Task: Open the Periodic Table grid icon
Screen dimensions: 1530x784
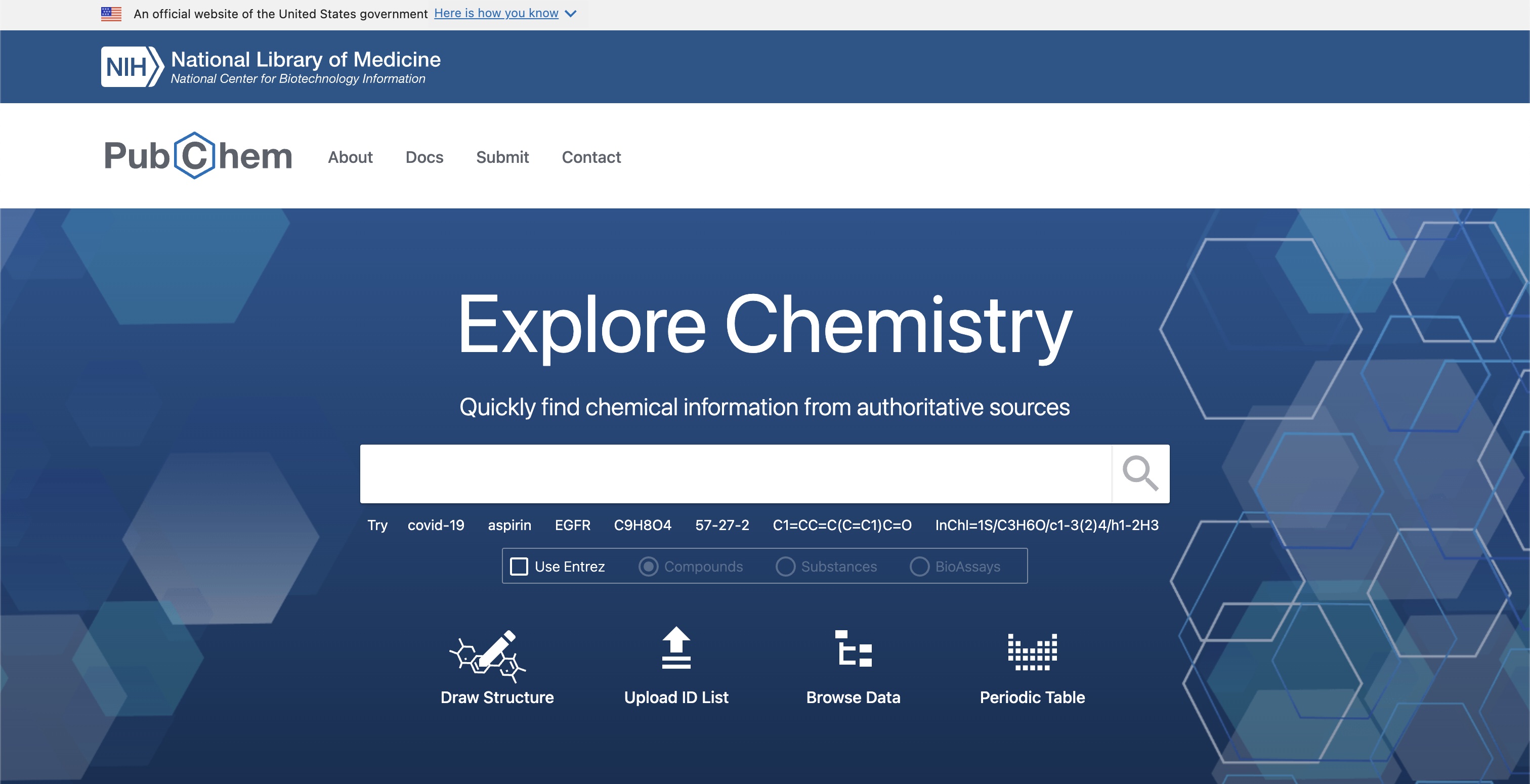Action: [x=1032, y=652]
